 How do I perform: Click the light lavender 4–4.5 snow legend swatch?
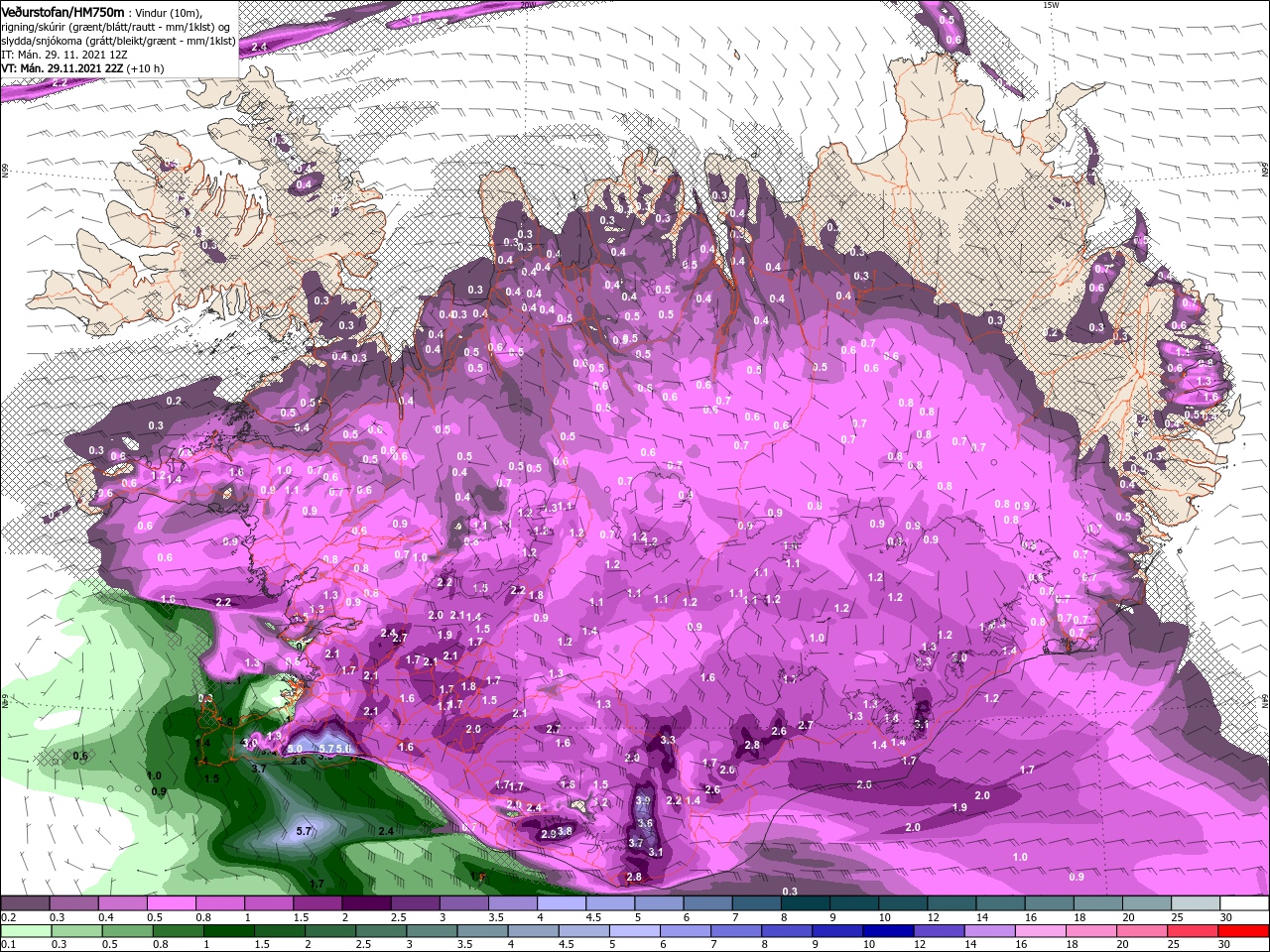[x=561, y=903]
